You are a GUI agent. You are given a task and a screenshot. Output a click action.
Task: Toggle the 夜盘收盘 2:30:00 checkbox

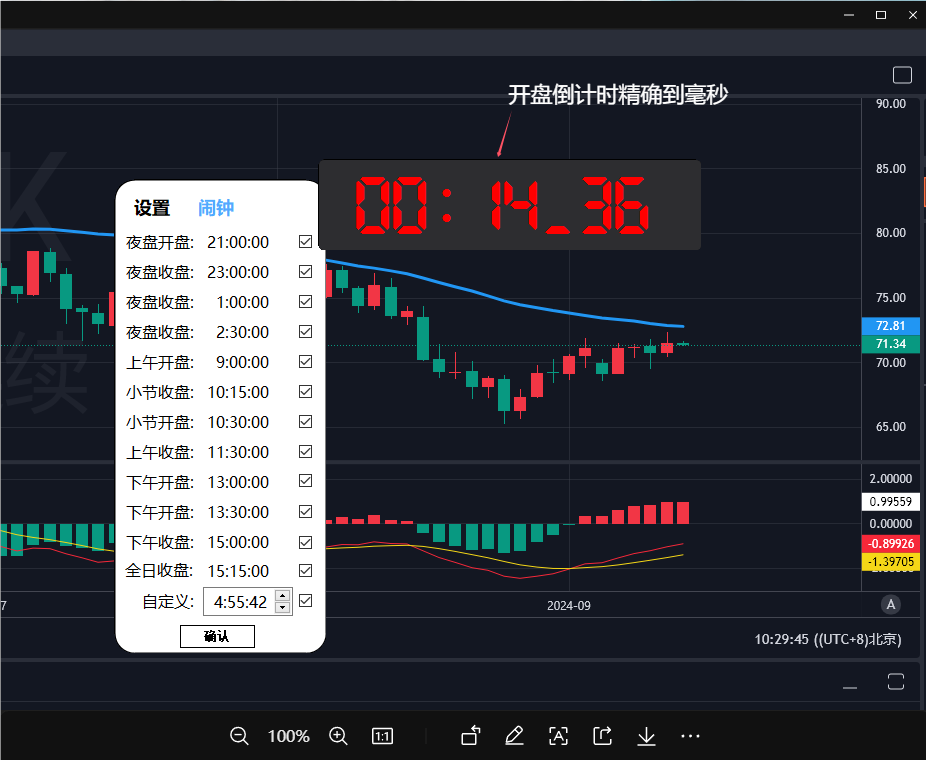tap(305, 332)
